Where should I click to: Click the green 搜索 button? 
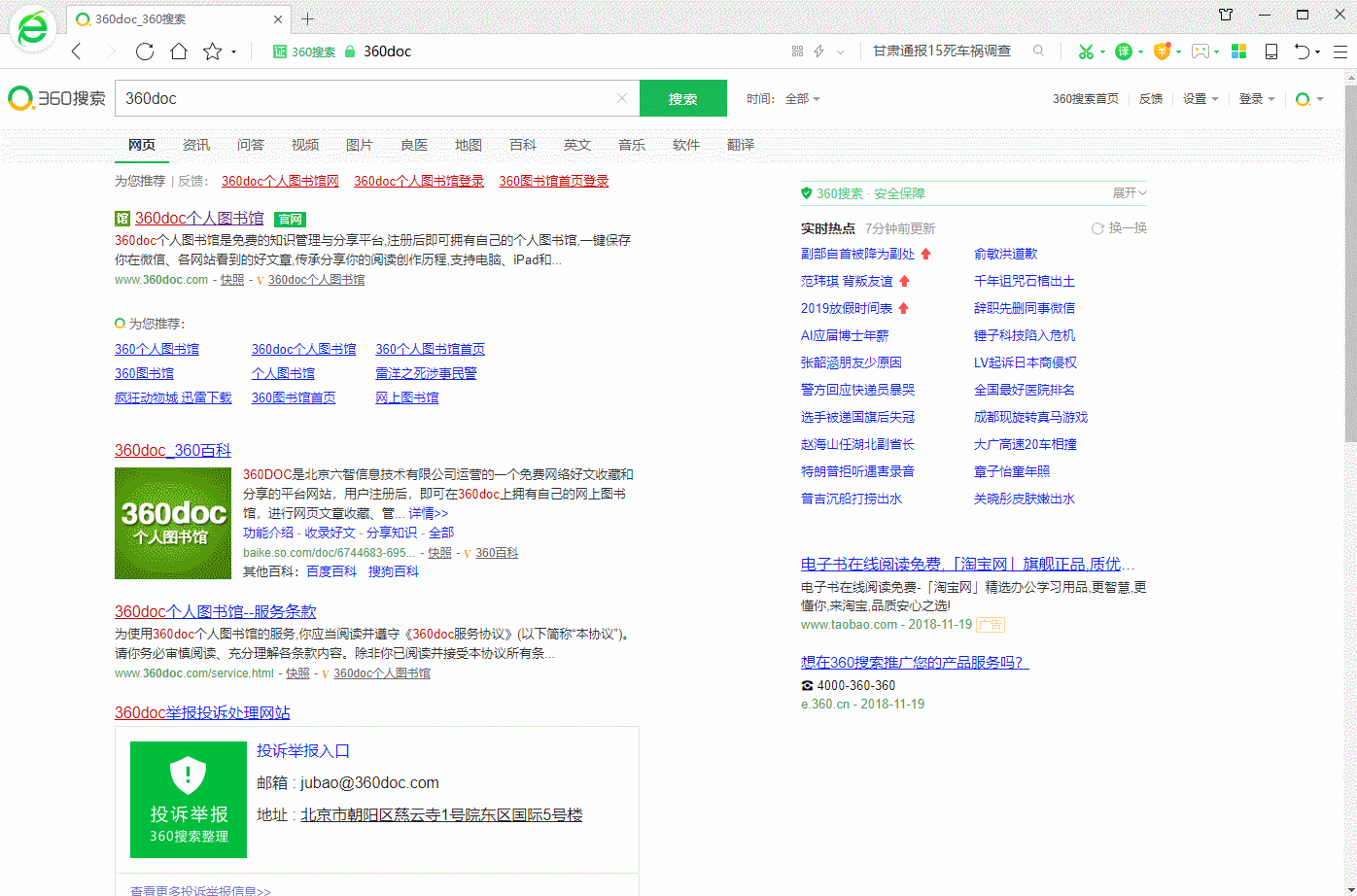(683, 98)
